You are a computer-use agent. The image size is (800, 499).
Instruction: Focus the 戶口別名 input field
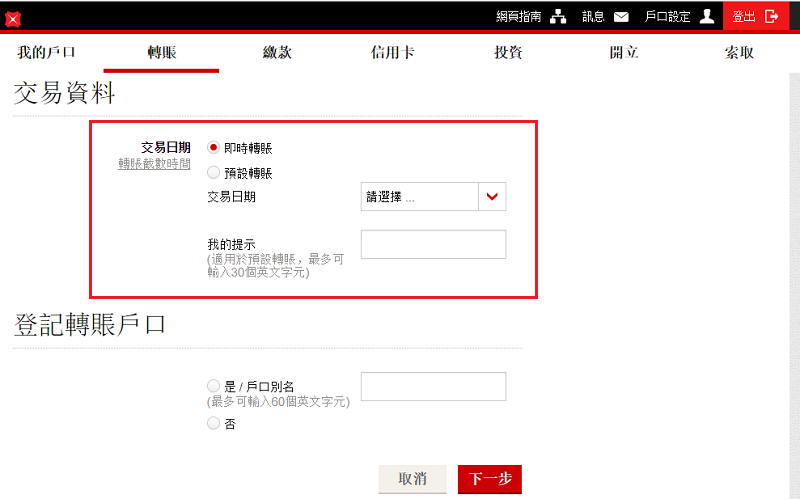click(x=433, y=387)
